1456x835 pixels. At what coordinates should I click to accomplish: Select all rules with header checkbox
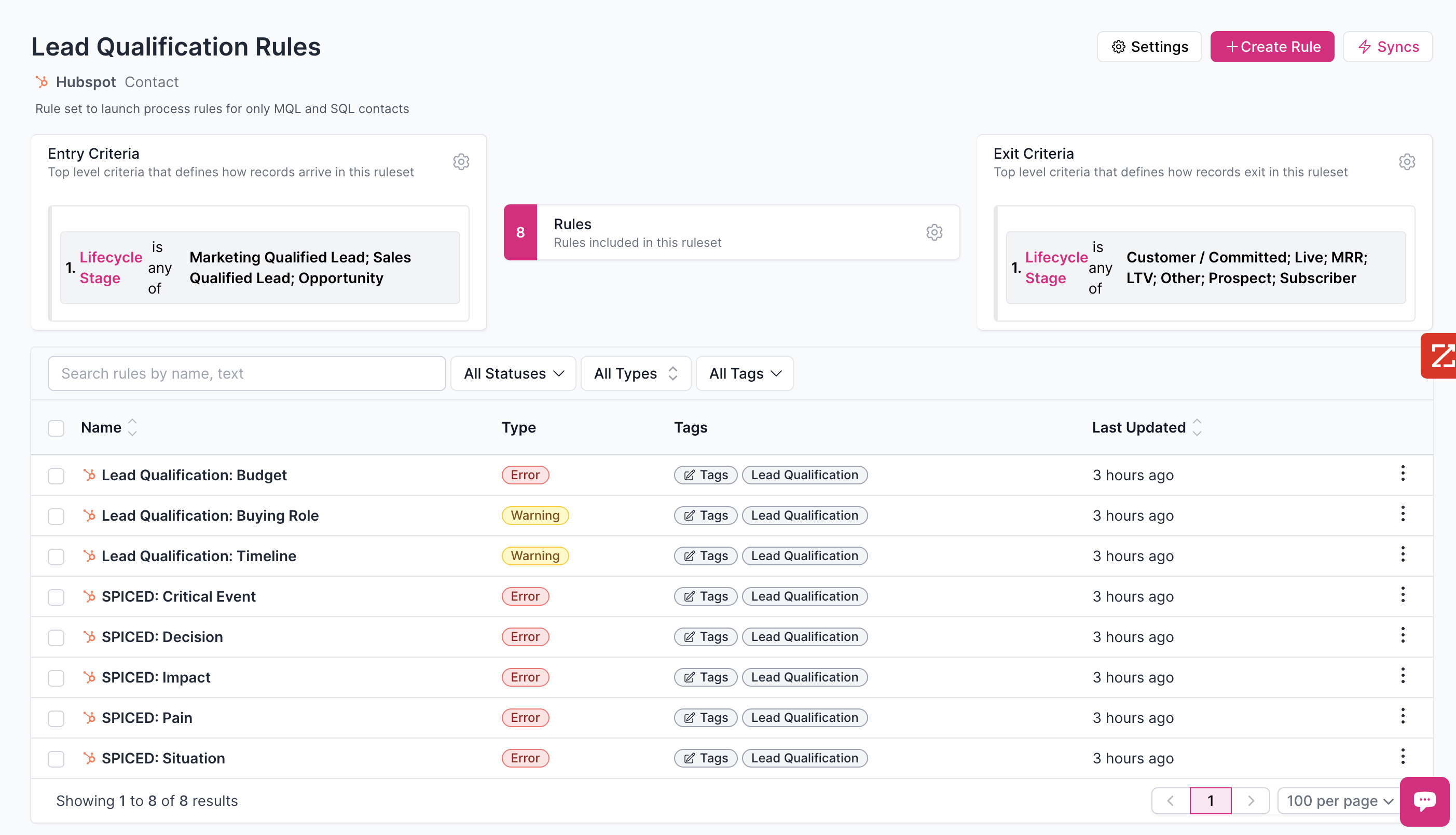(x=56, y=428)
